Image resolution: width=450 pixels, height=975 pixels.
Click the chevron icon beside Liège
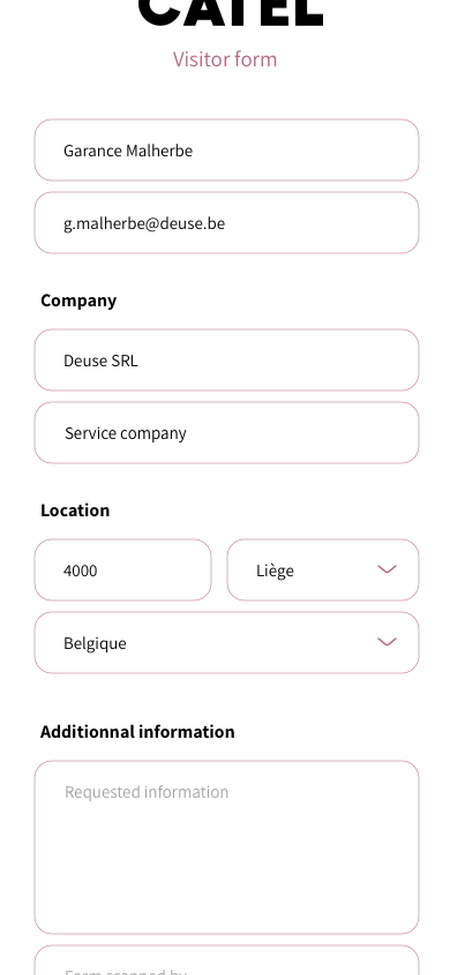click(x=387, y=569)
